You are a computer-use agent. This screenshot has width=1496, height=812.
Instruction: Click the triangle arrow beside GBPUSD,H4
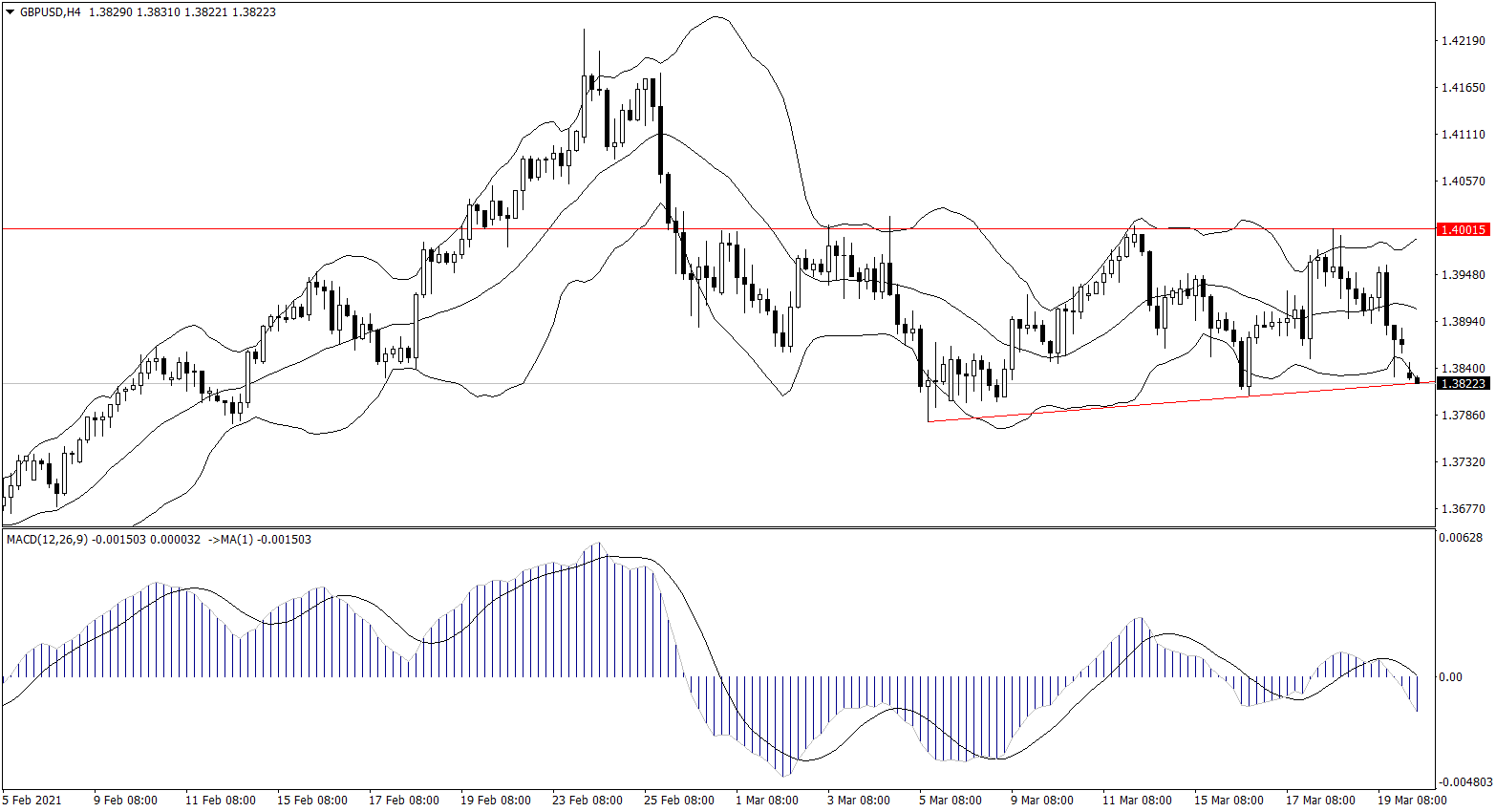point(11,12)
